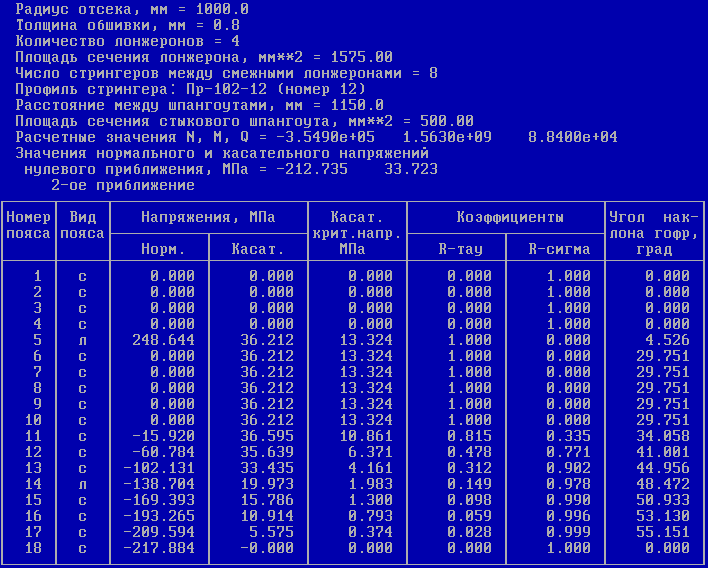Select R-сигма value 0.335

(x=568, y=436)
